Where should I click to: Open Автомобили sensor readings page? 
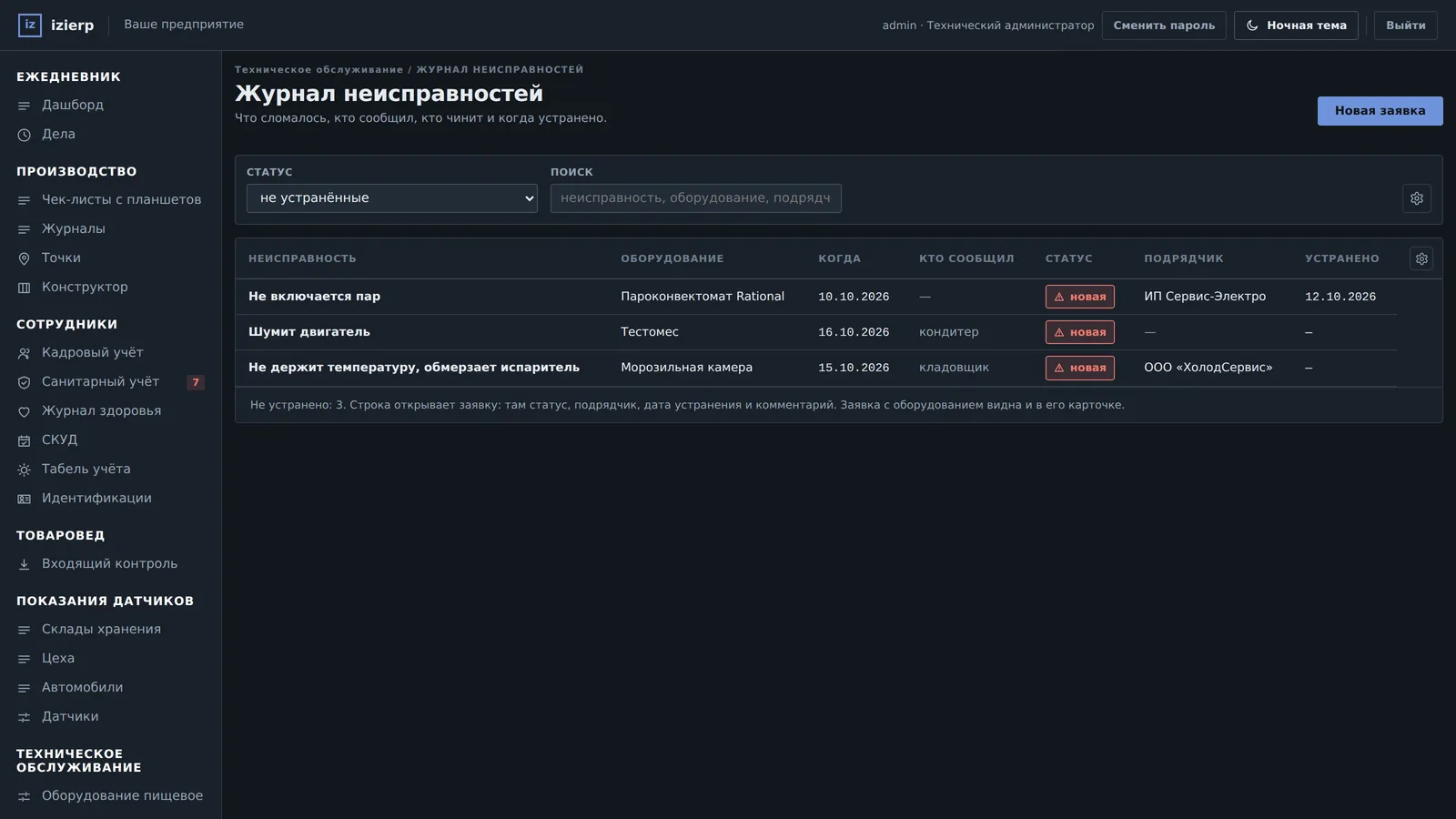(82, 688)
